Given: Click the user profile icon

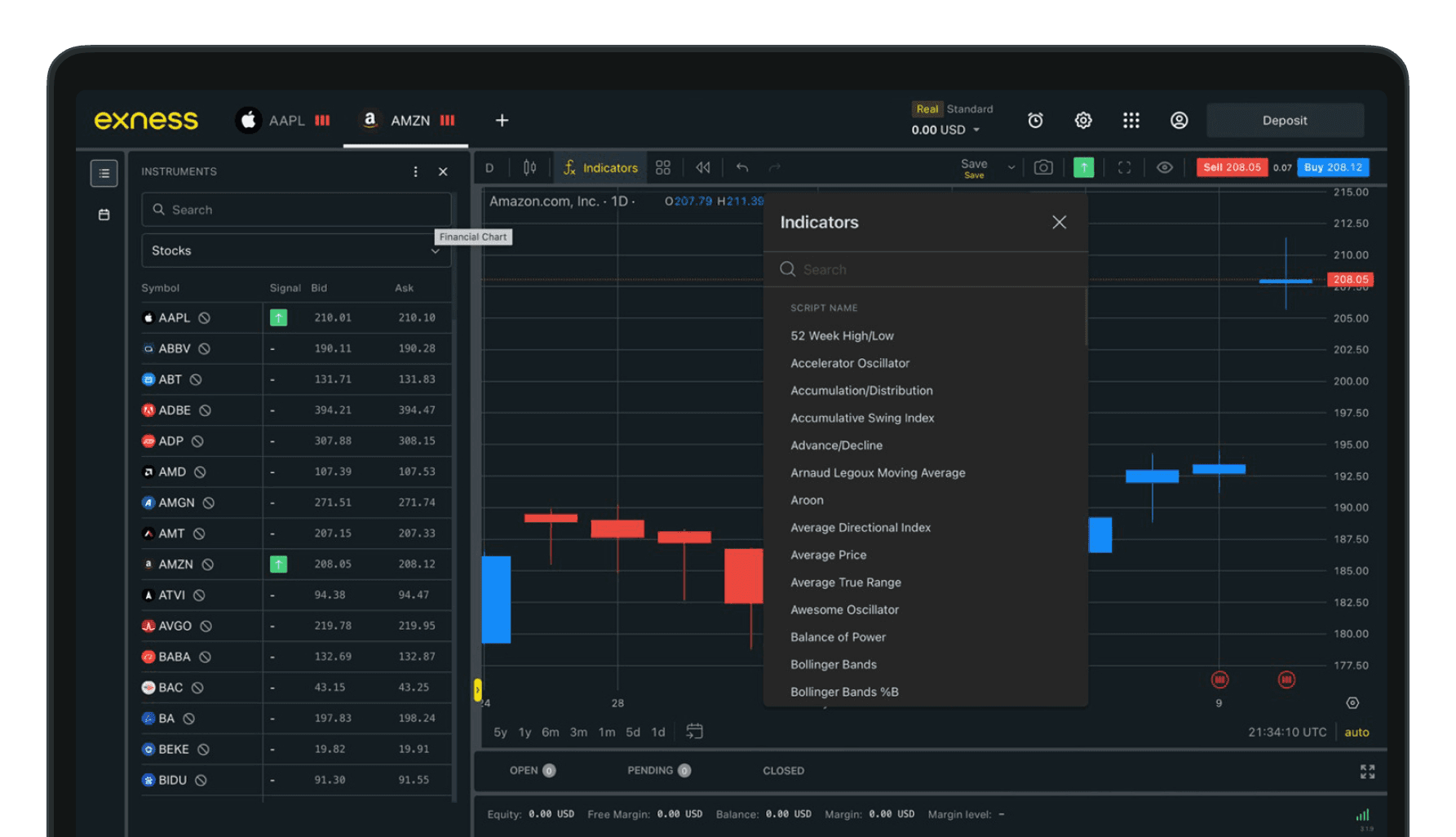Looking at the screenshot, I should pyautogui.click(x=1179, y=121).
